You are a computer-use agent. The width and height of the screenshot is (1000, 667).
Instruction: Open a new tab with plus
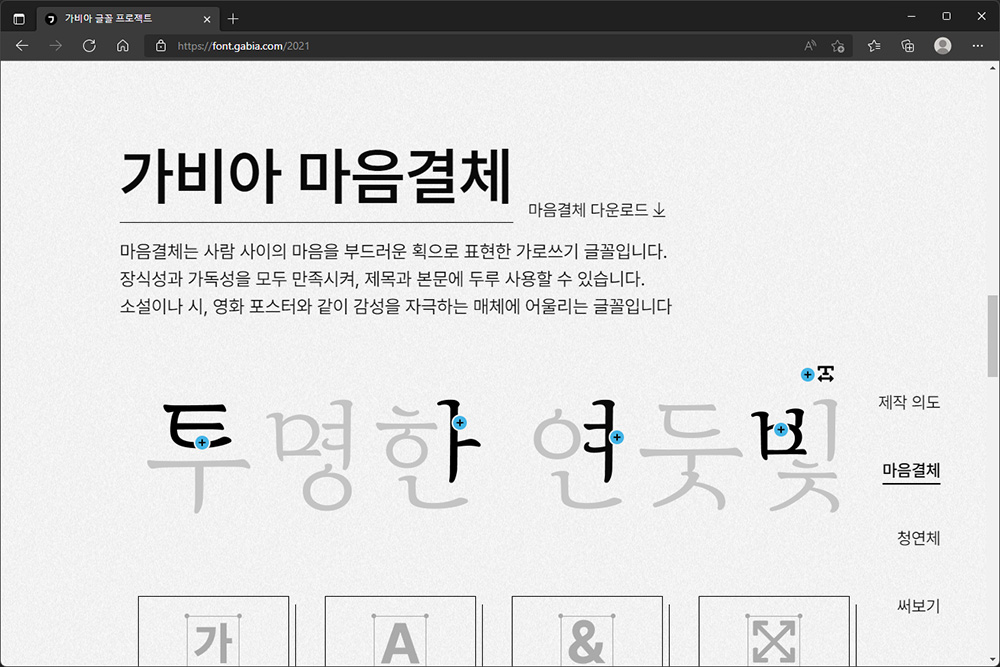coord(233,18)
